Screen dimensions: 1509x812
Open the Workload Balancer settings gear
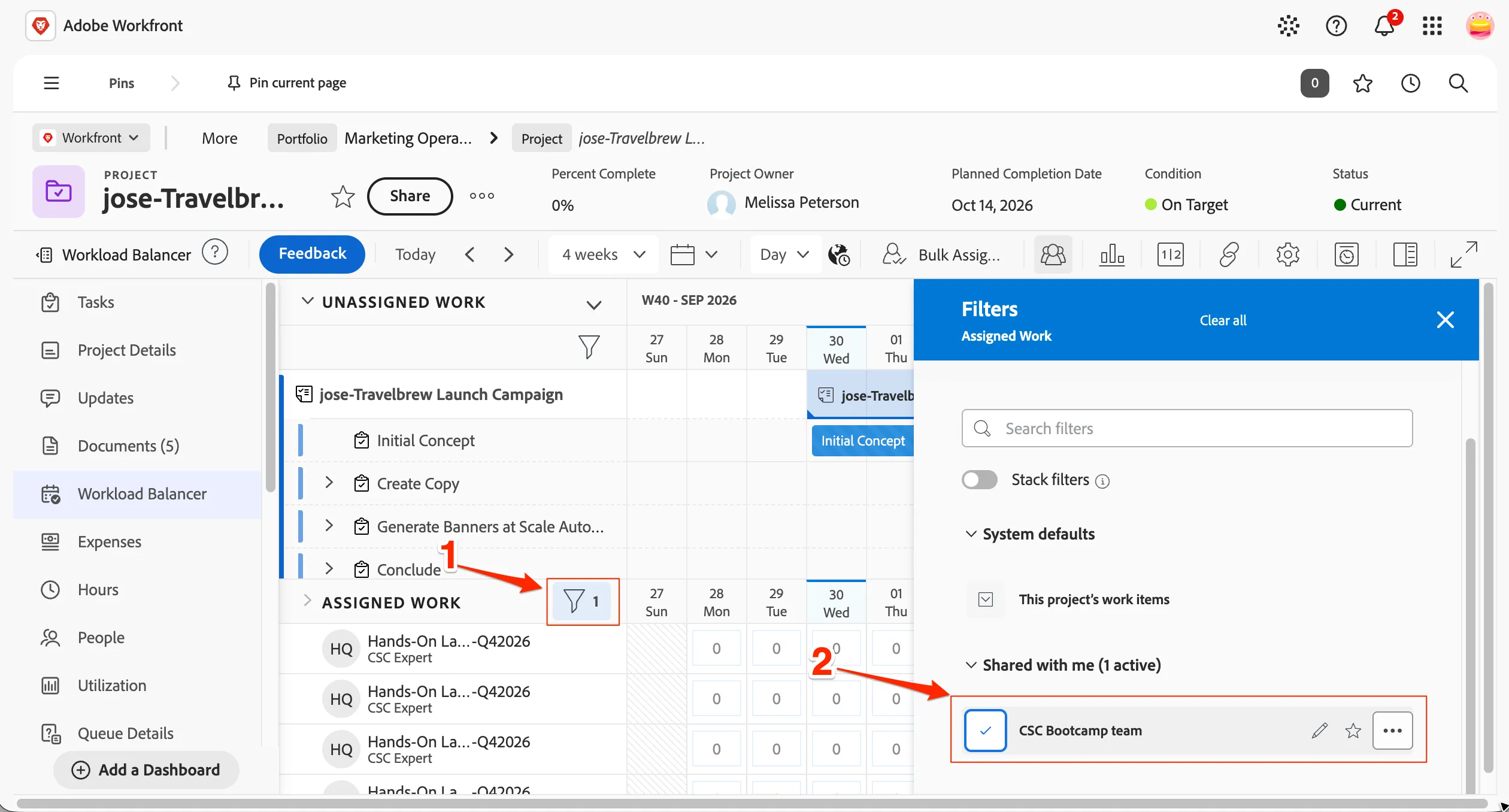point(1287,254)
